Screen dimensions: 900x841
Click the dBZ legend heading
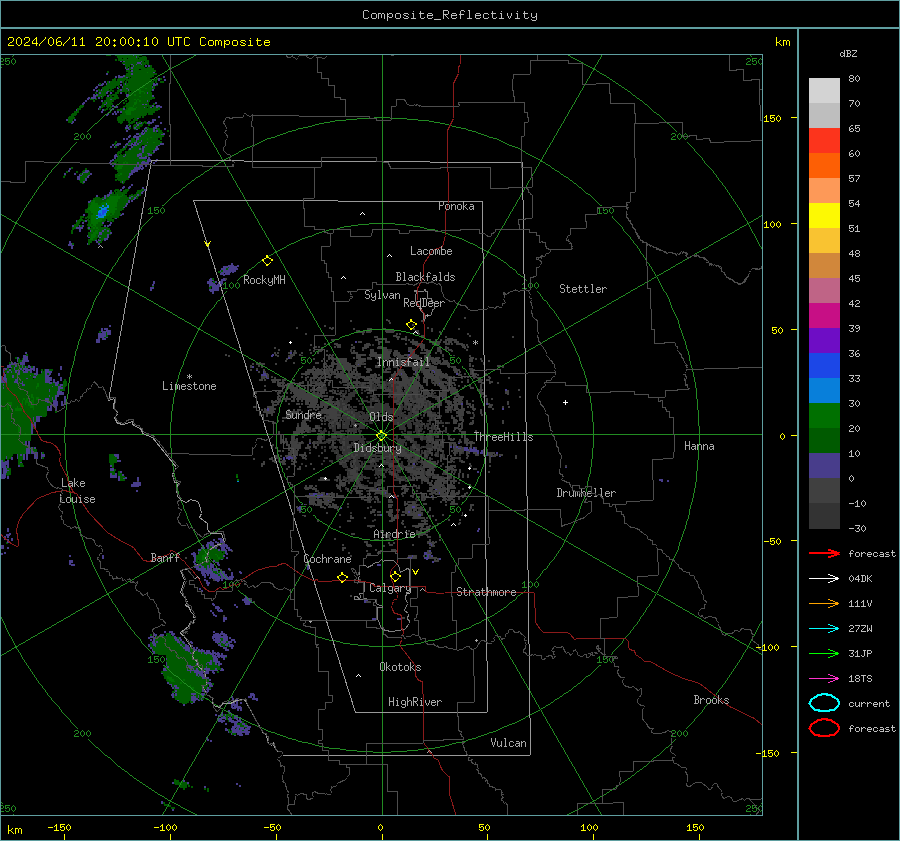pyautogui.click(x=848, y=53)
